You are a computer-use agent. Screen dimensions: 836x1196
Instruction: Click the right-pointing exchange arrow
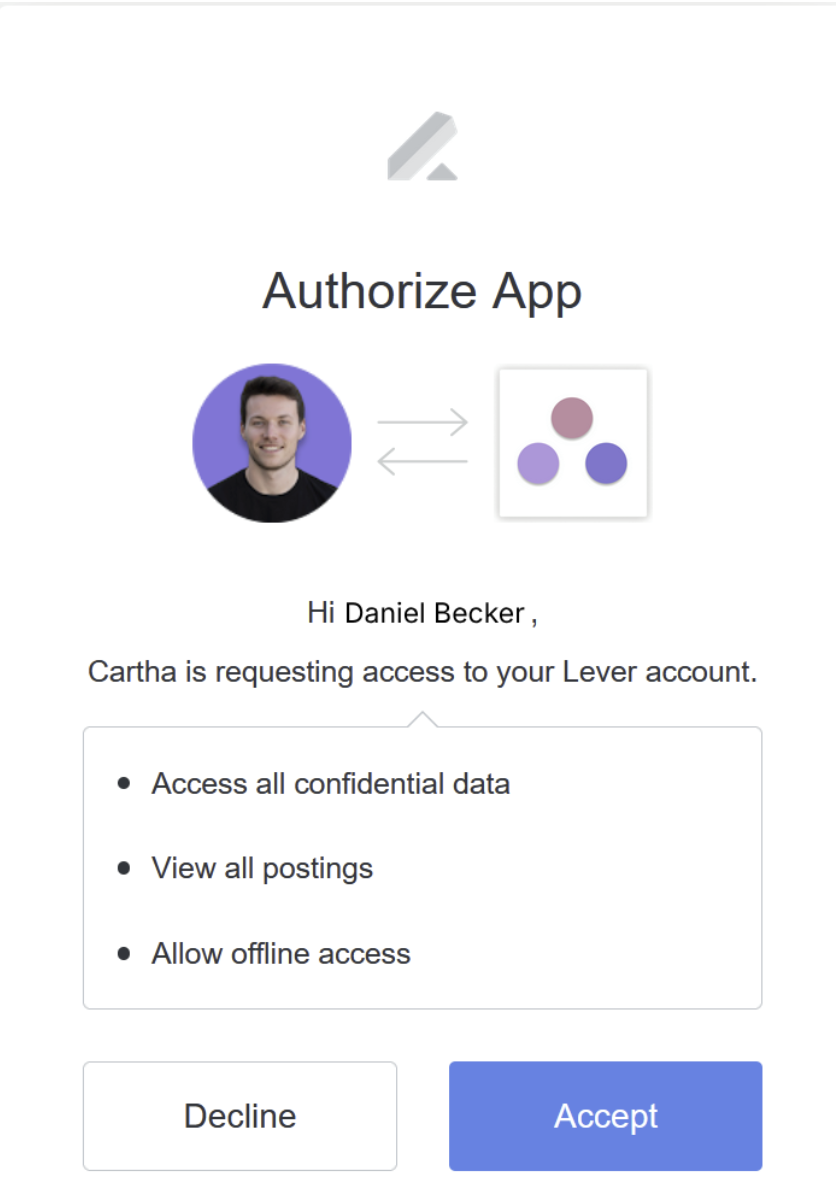coord(423,422)
